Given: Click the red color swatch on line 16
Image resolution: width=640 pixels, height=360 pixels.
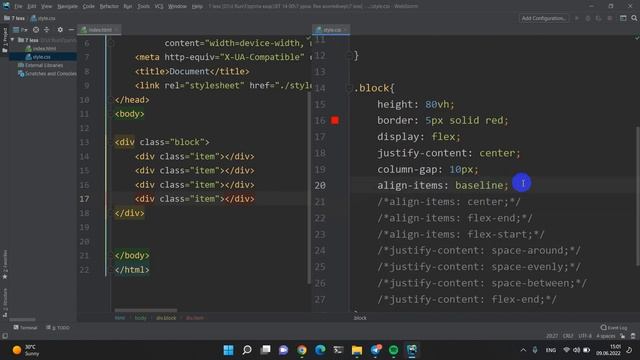Looking at the screenshot, I should point(335,120).
